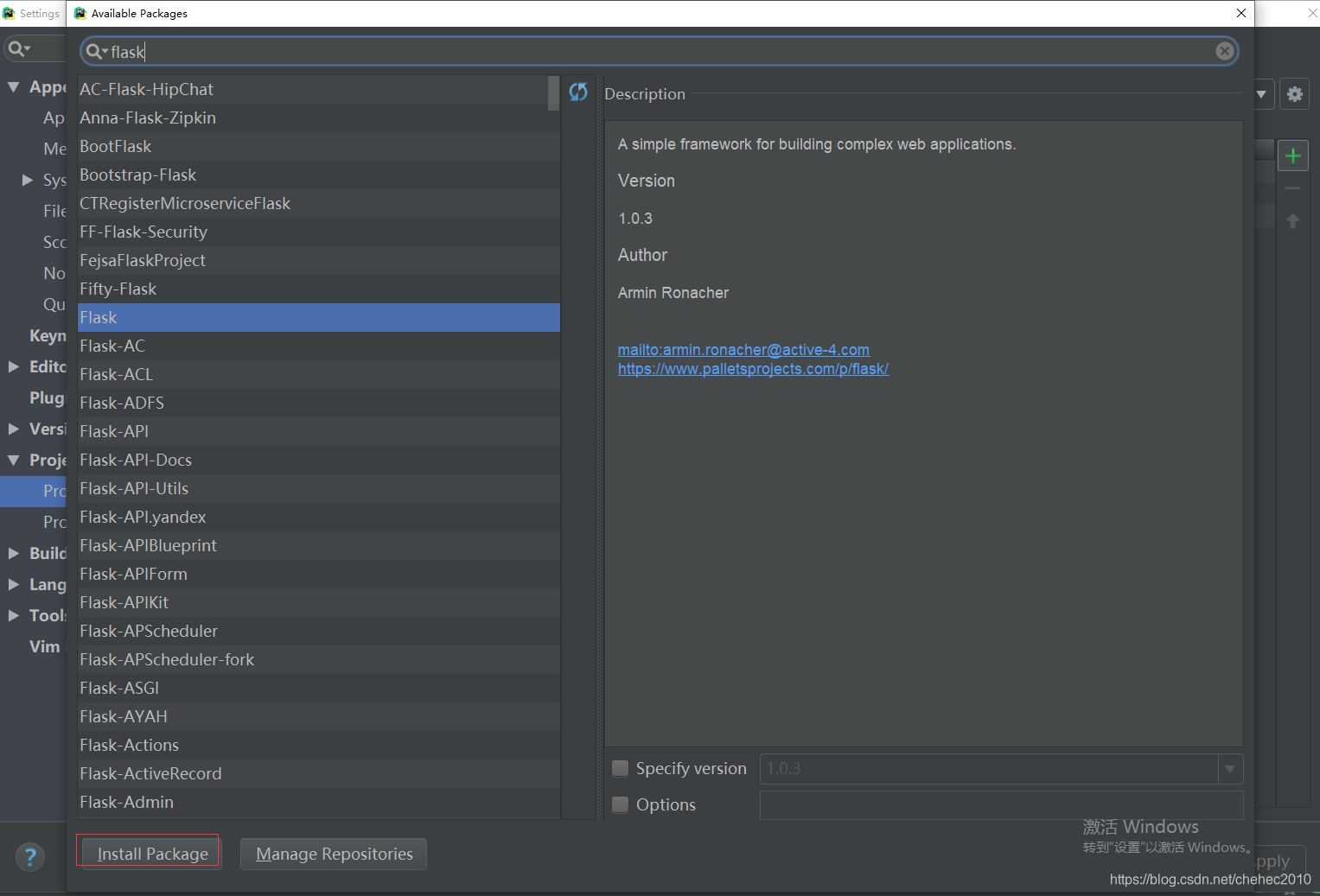Select Vim entry in the Settings tree

(x=44, y=646)
